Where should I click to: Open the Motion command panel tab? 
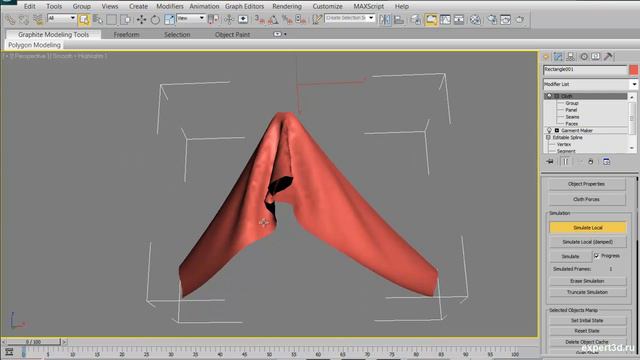point(584,57)
